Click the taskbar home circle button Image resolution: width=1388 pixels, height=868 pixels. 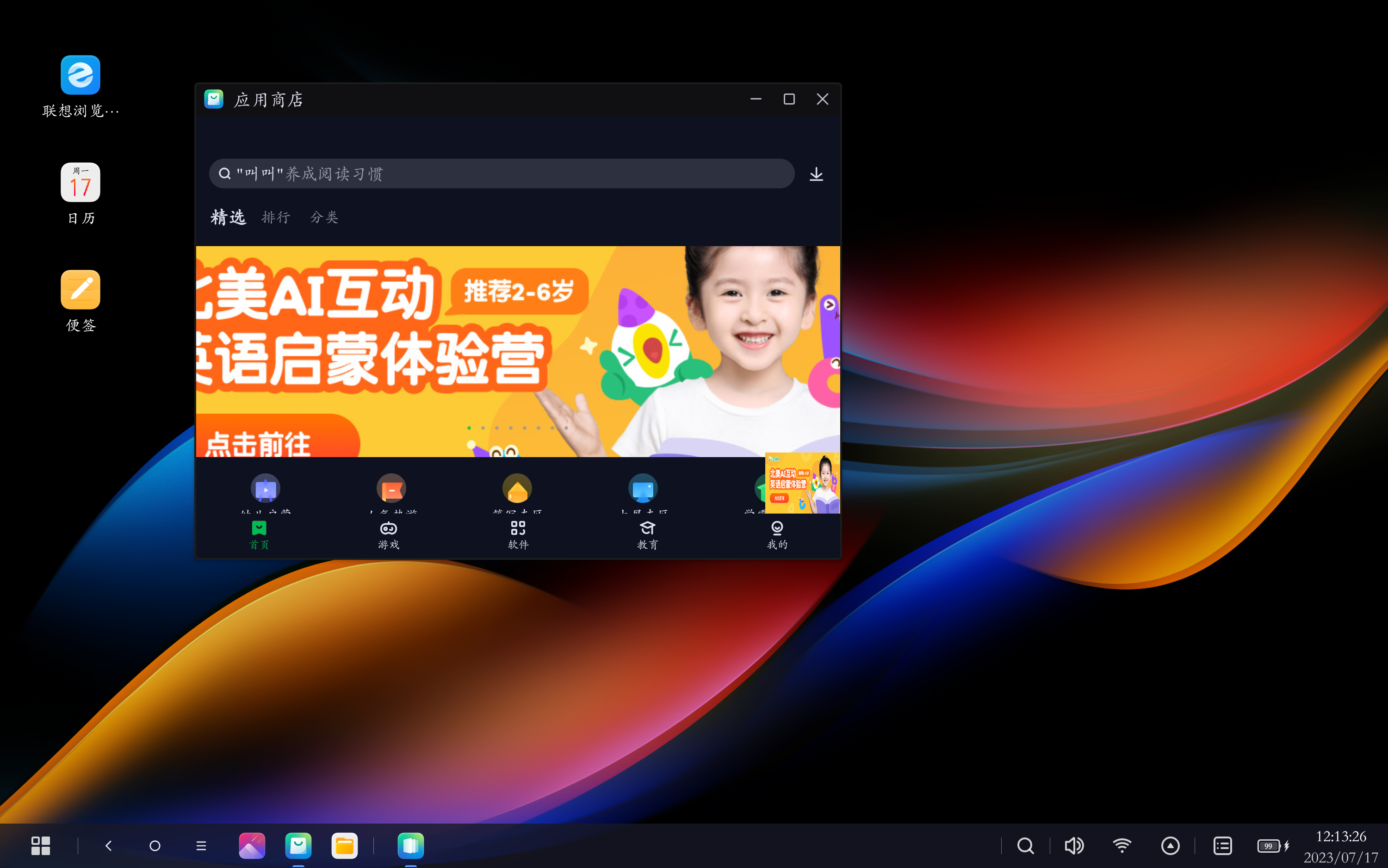[155, 846]
